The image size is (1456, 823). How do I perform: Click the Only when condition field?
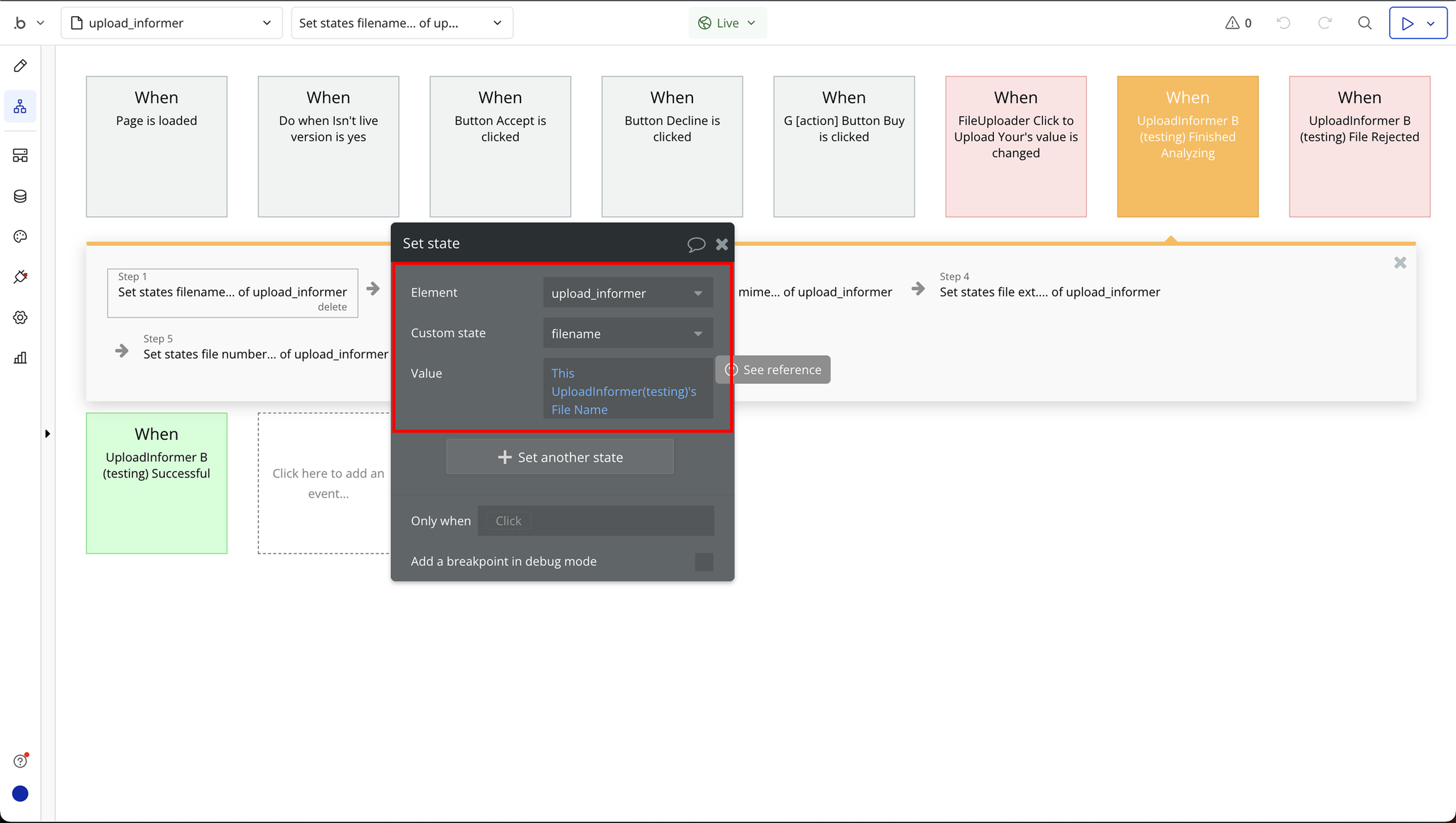pos(596,521)
